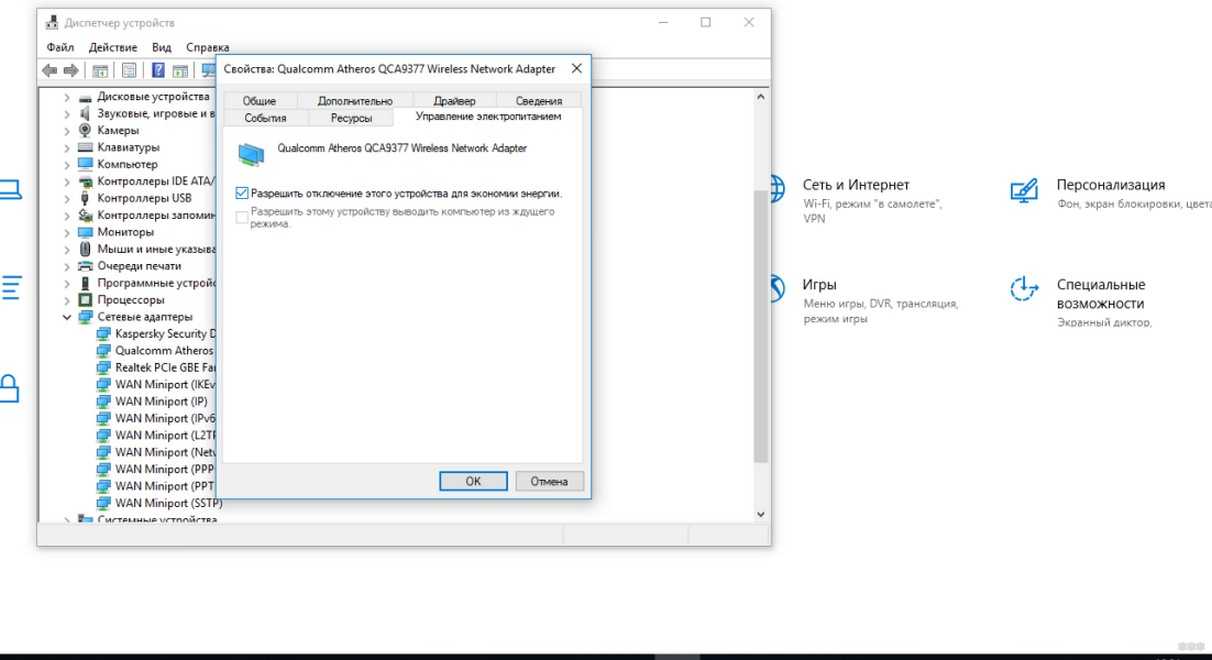Click the Back arrow toolbar icon
This screenshot has height=660, width=1212.
[x=49, y=70]
